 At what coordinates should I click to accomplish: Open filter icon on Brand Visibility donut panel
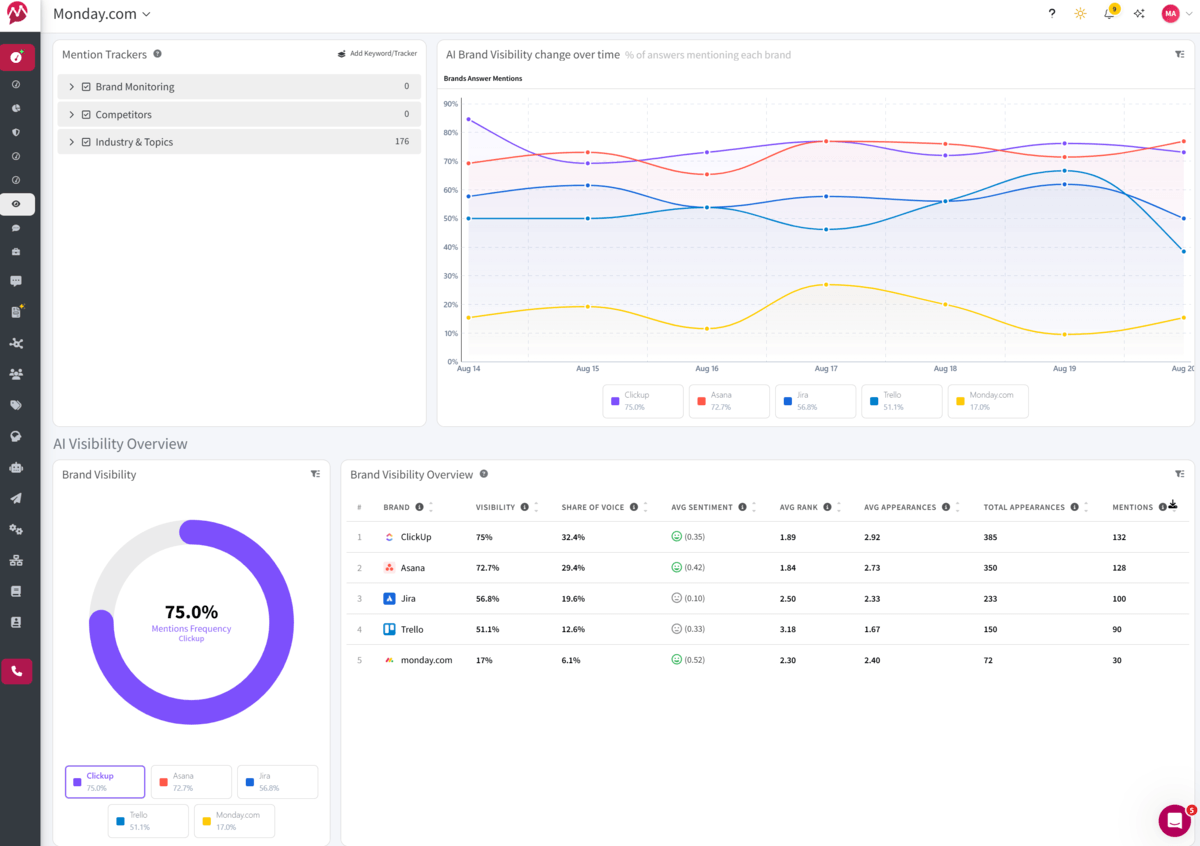[x=315, y=474]
